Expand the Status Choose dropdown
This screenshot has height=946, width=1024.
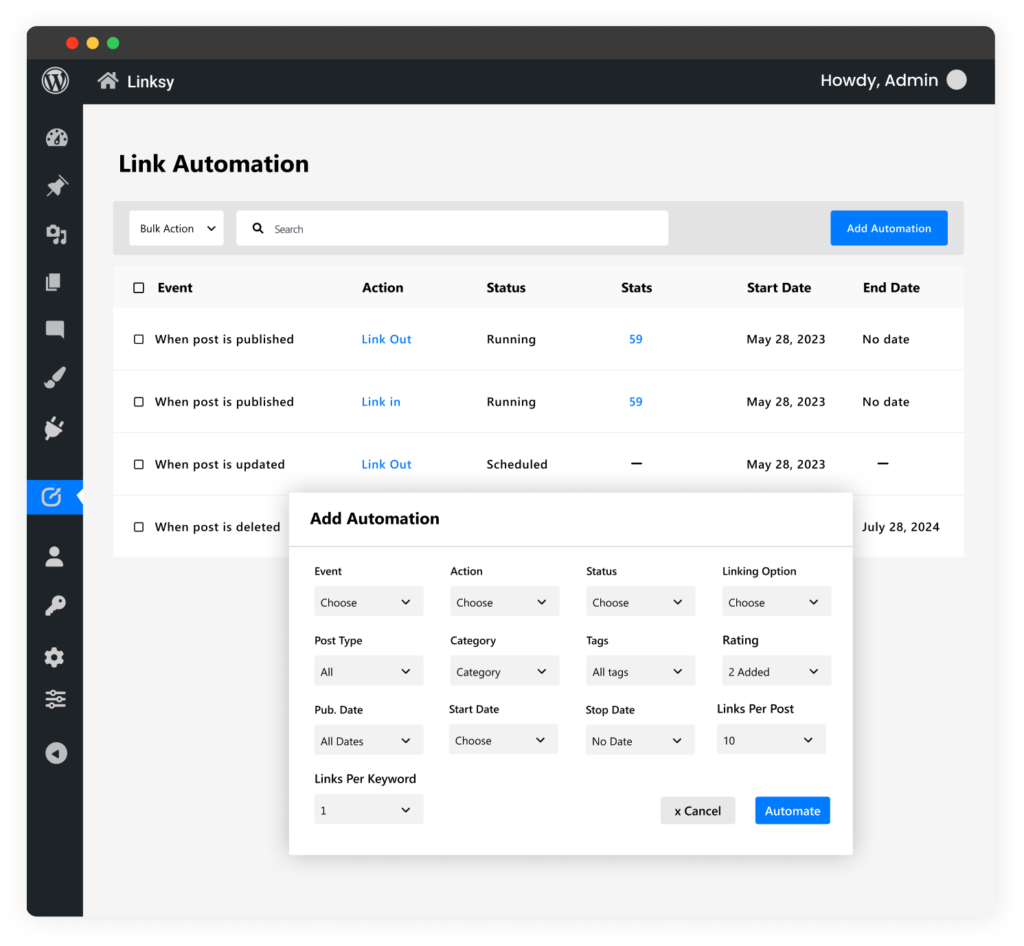pyautogui.click(x=640, y=601)
